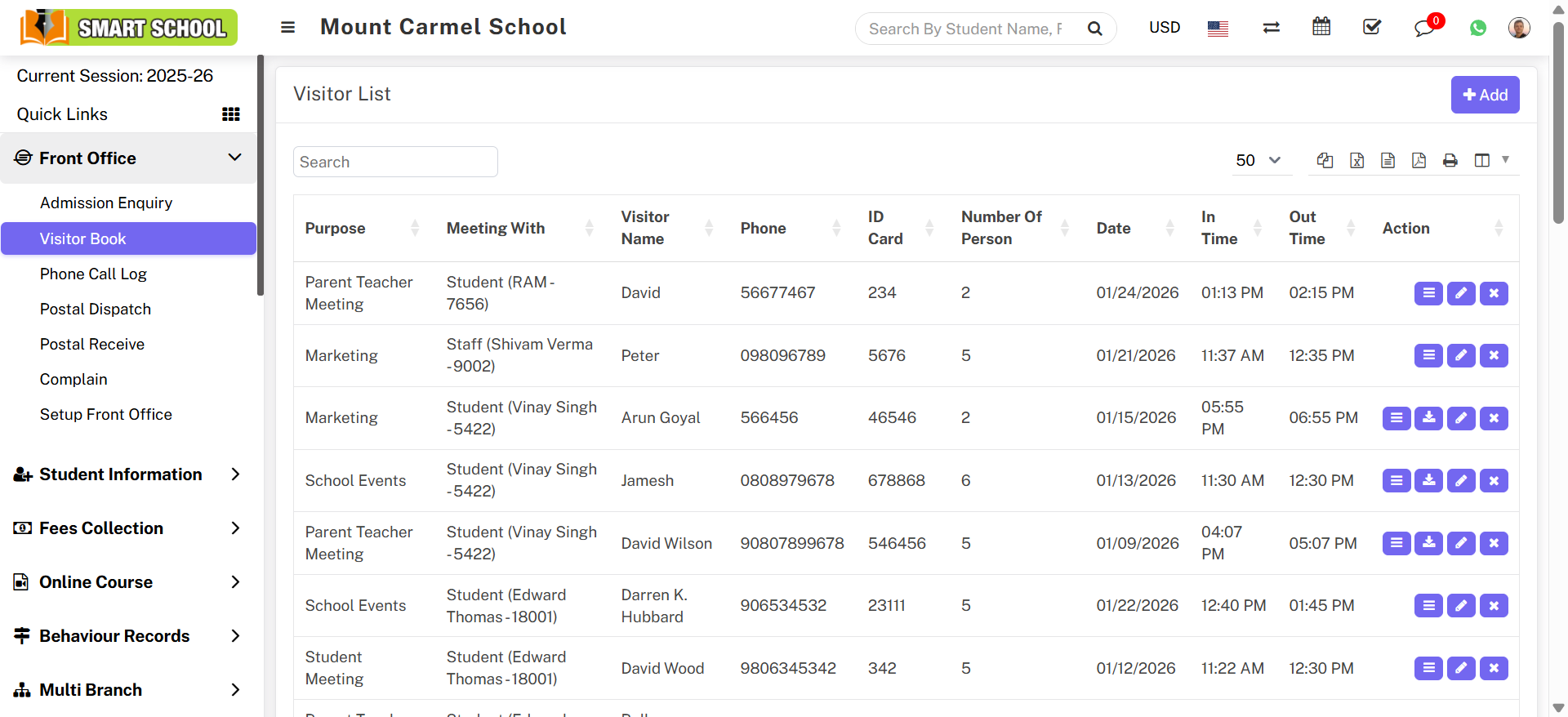Image resolution: width=1568 pixels, height=717 pixels.
Task: Click the Add visitor button
Action: point(1484,95)
